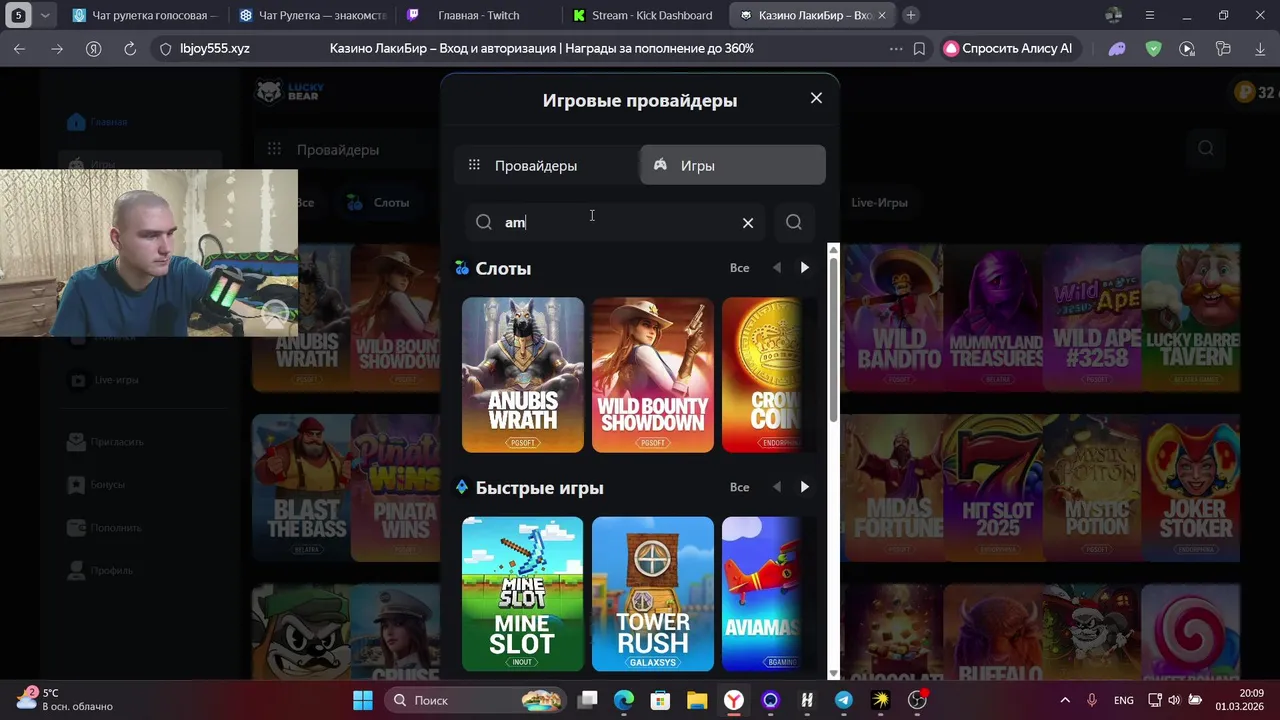This screenshot has height=720, width=1280.
Task: Go to previous Быстрые игры carousel page
Action: coord(777,487)
